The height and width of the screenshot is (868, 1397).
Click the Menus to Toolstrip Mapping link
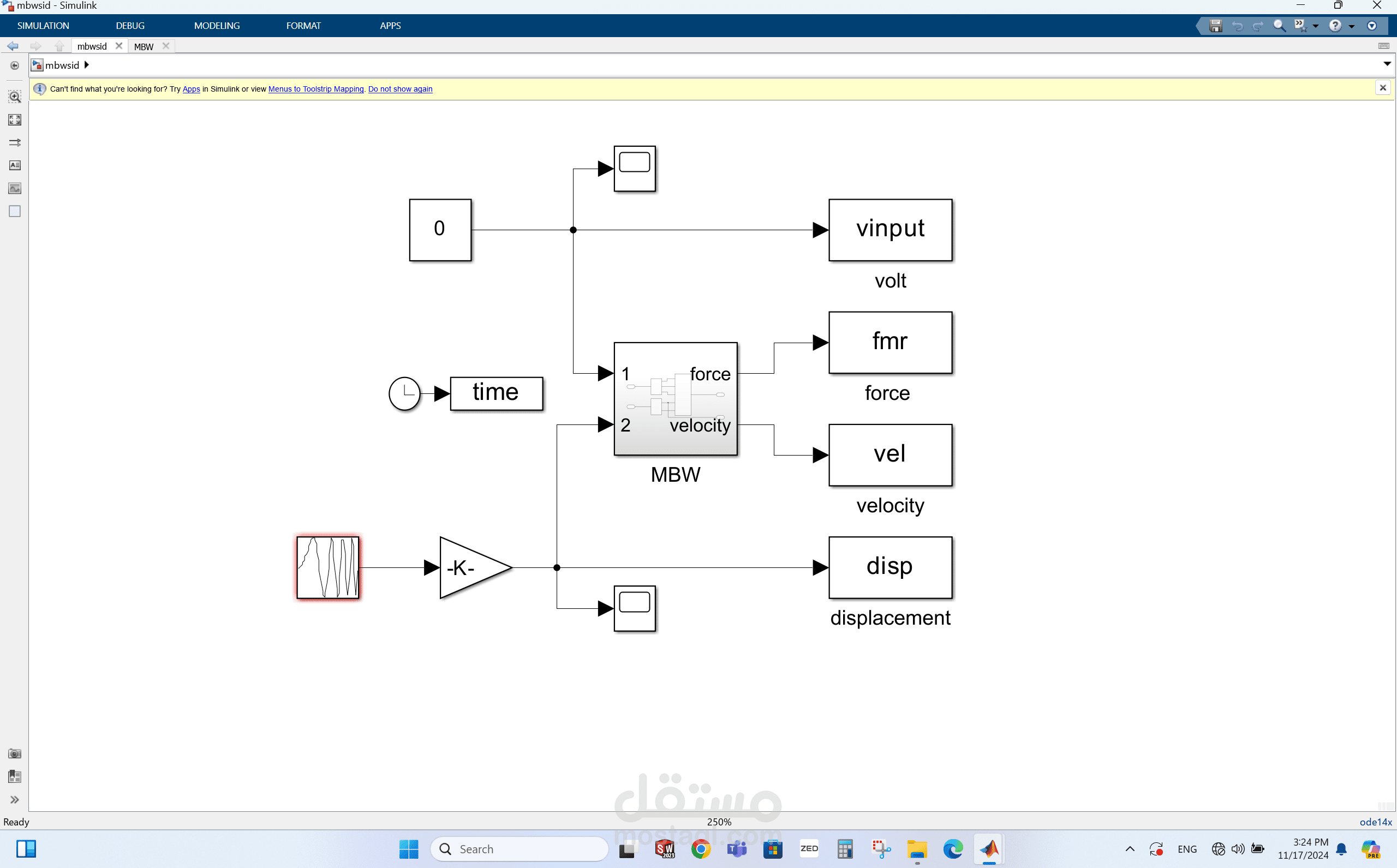coord(316,89)
